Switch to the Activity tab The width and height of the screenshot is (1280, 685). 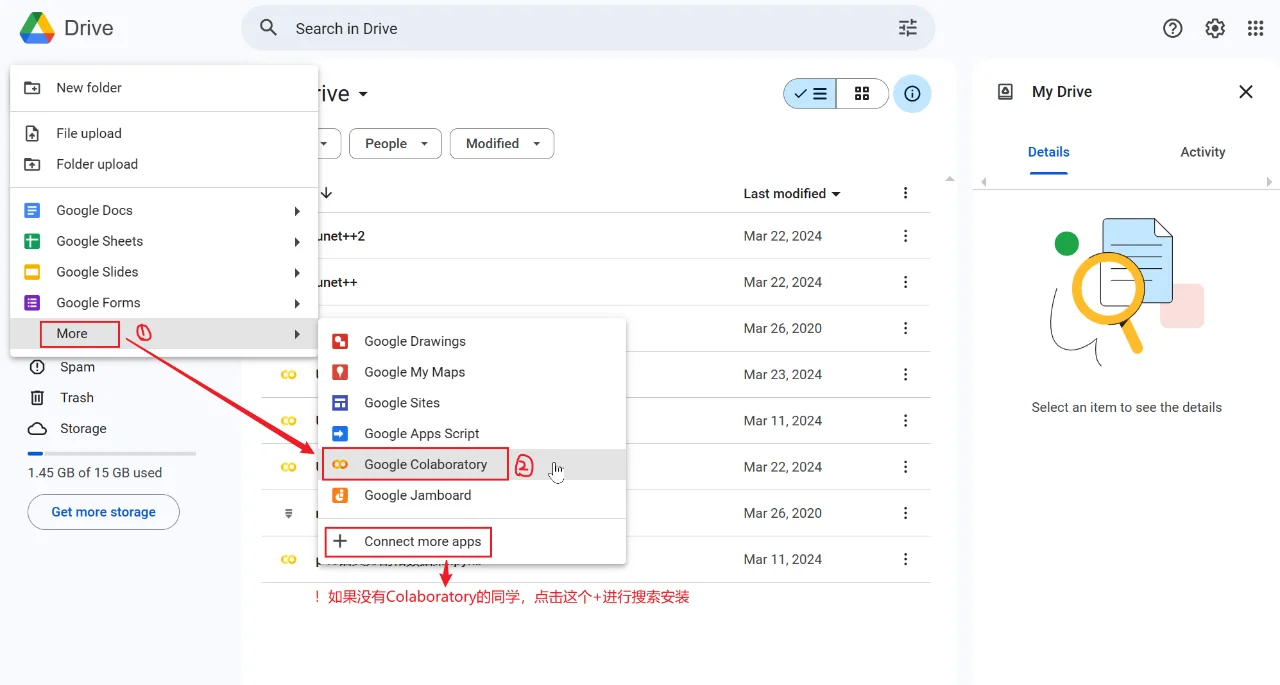pos(1202,152)
